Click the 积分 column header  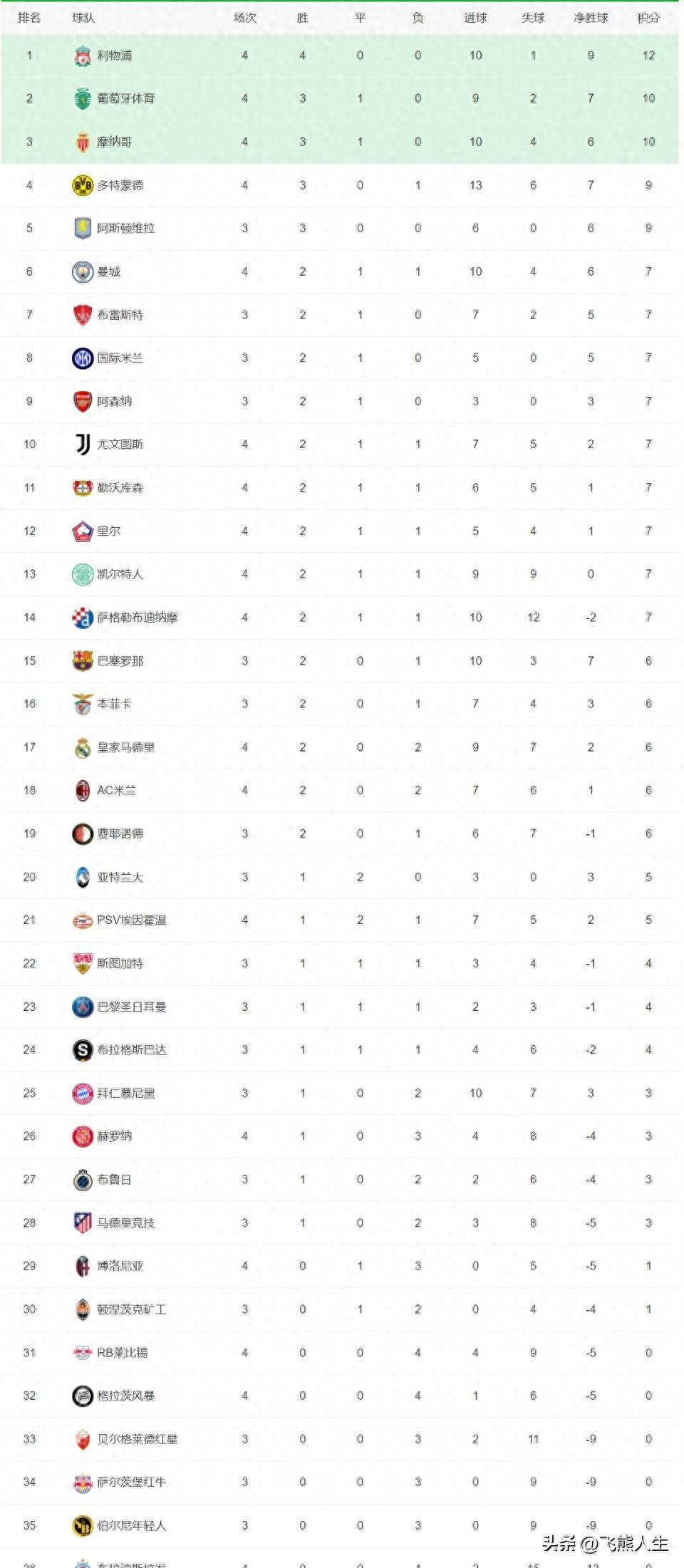coord(648,18)
